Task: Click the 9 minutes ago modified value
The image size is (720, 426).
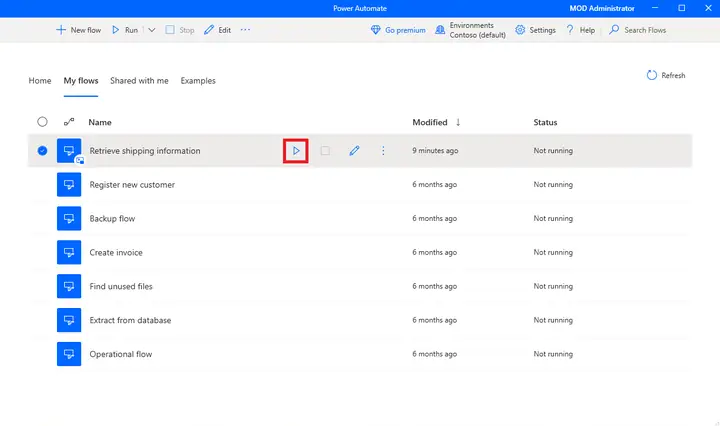Action: point(435,151)
